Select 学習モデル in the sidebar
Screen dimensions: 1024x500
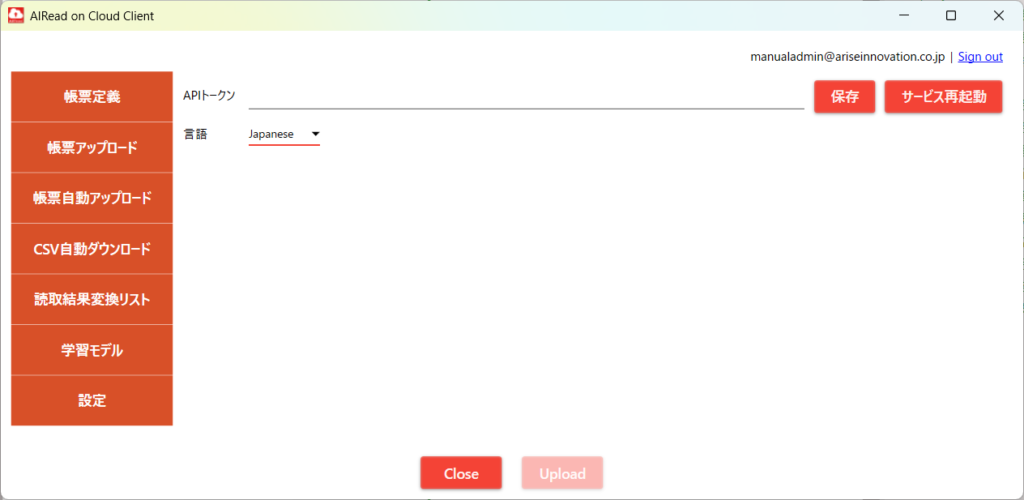(92, 350)
